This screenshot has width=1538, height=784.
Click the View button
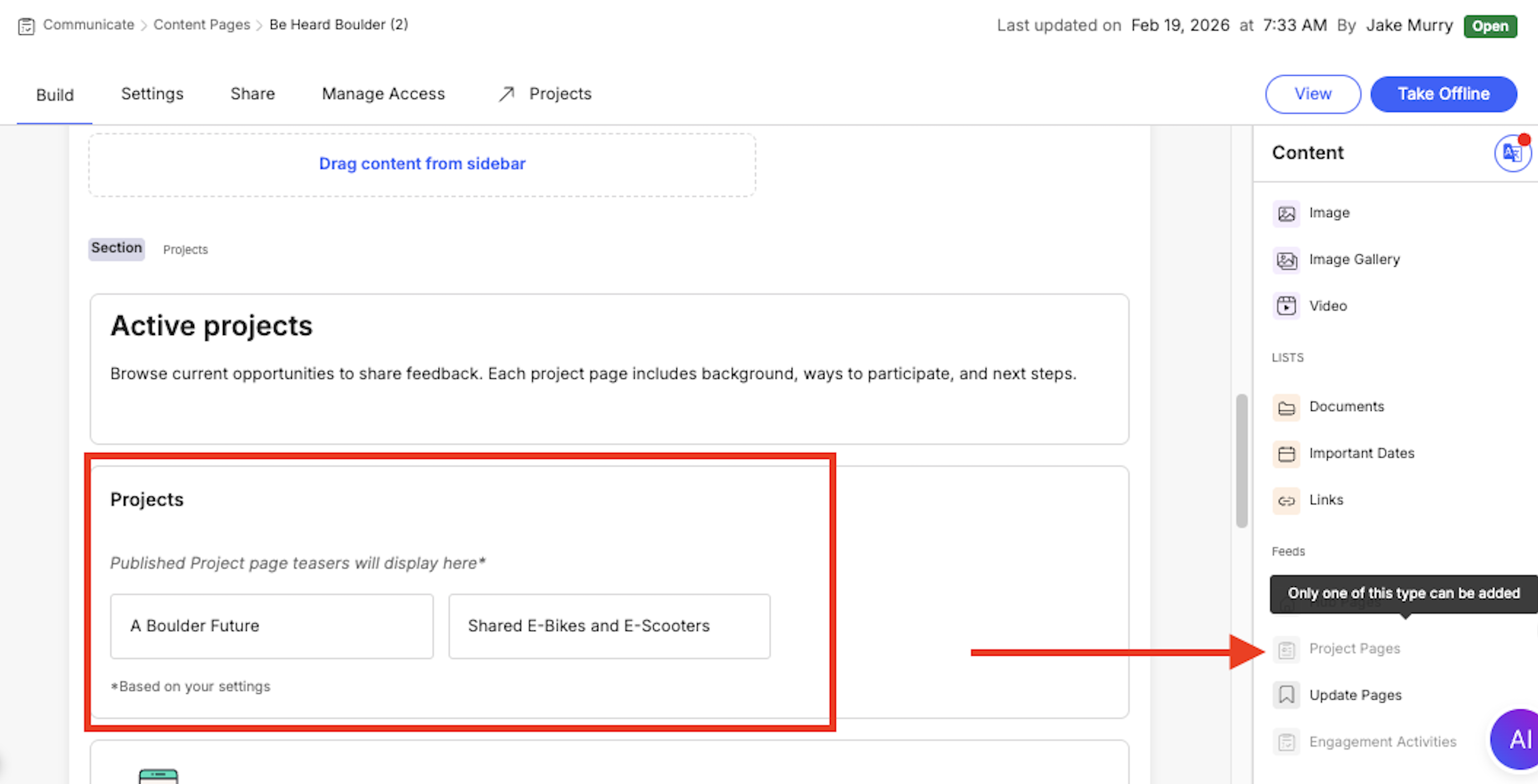click(x=1312, y=93)
